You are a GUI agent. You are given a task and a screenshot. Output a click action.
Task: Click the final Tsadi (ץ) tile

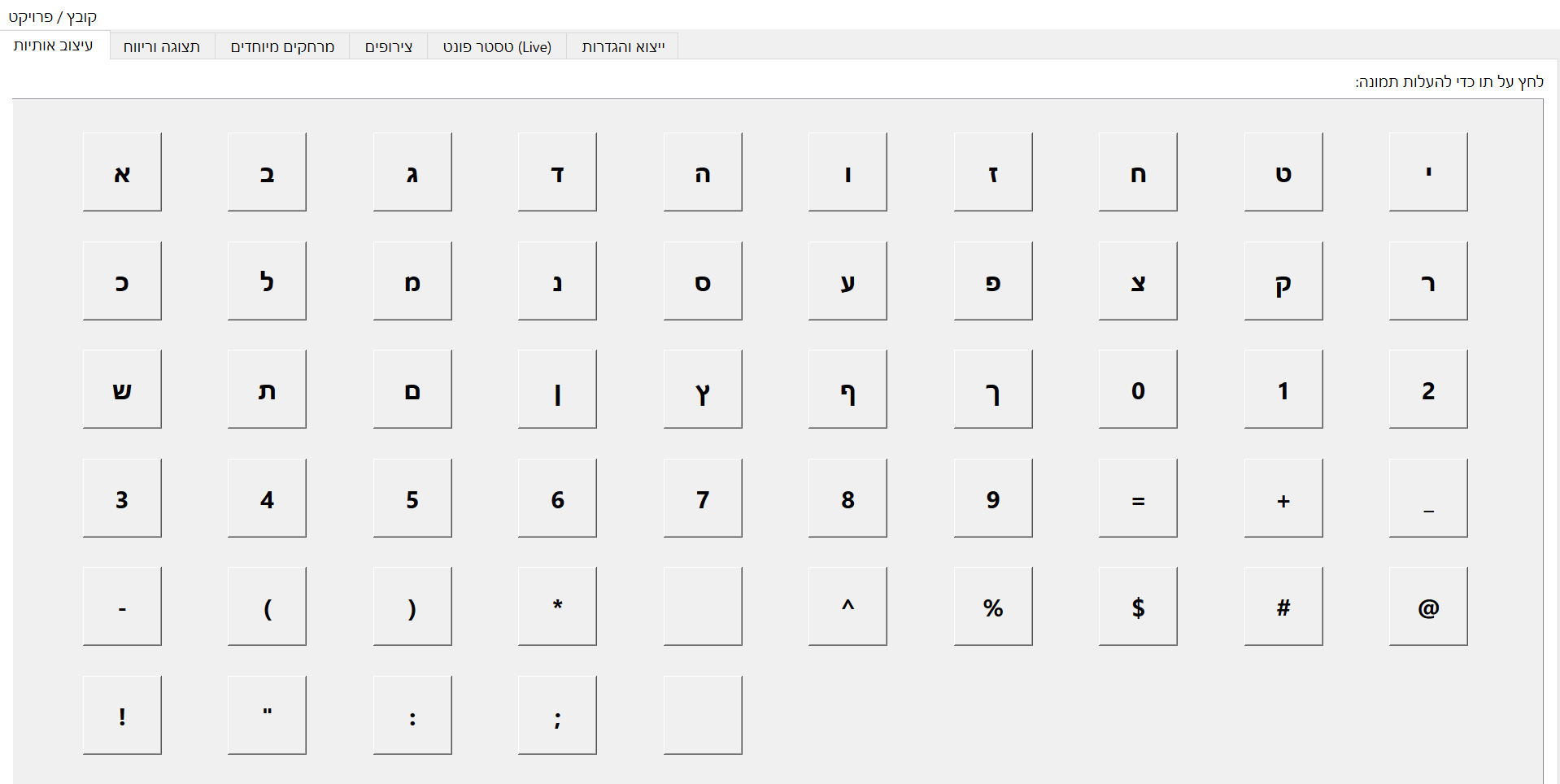point(703,390)
